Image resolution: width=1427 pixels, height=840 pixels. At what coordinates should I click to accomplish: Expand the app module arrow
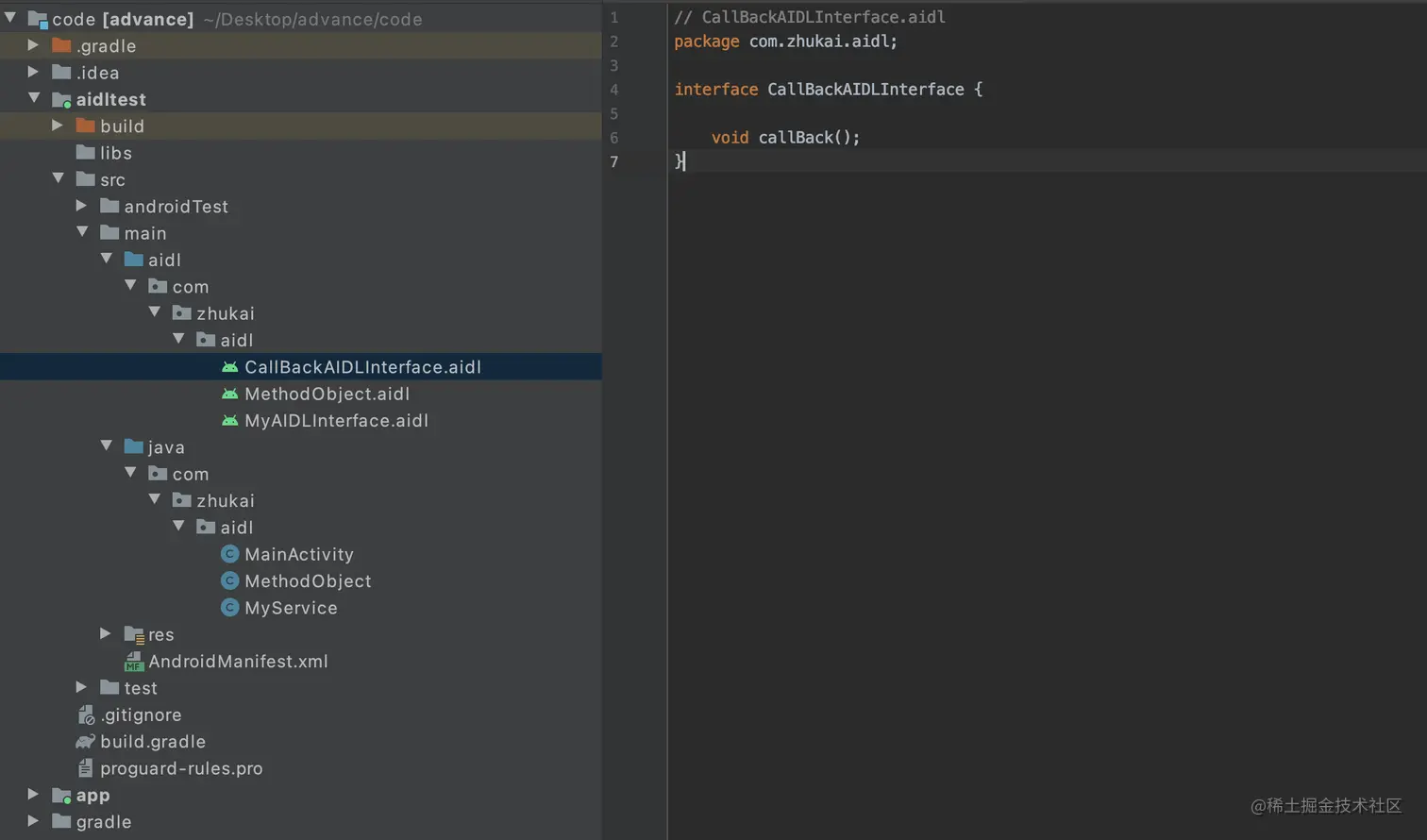coord(33,794)
